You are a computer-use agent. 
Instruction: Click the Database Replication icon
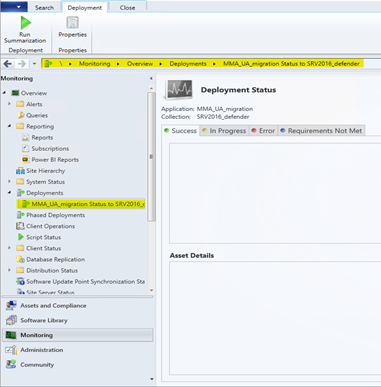pos(20,259)
